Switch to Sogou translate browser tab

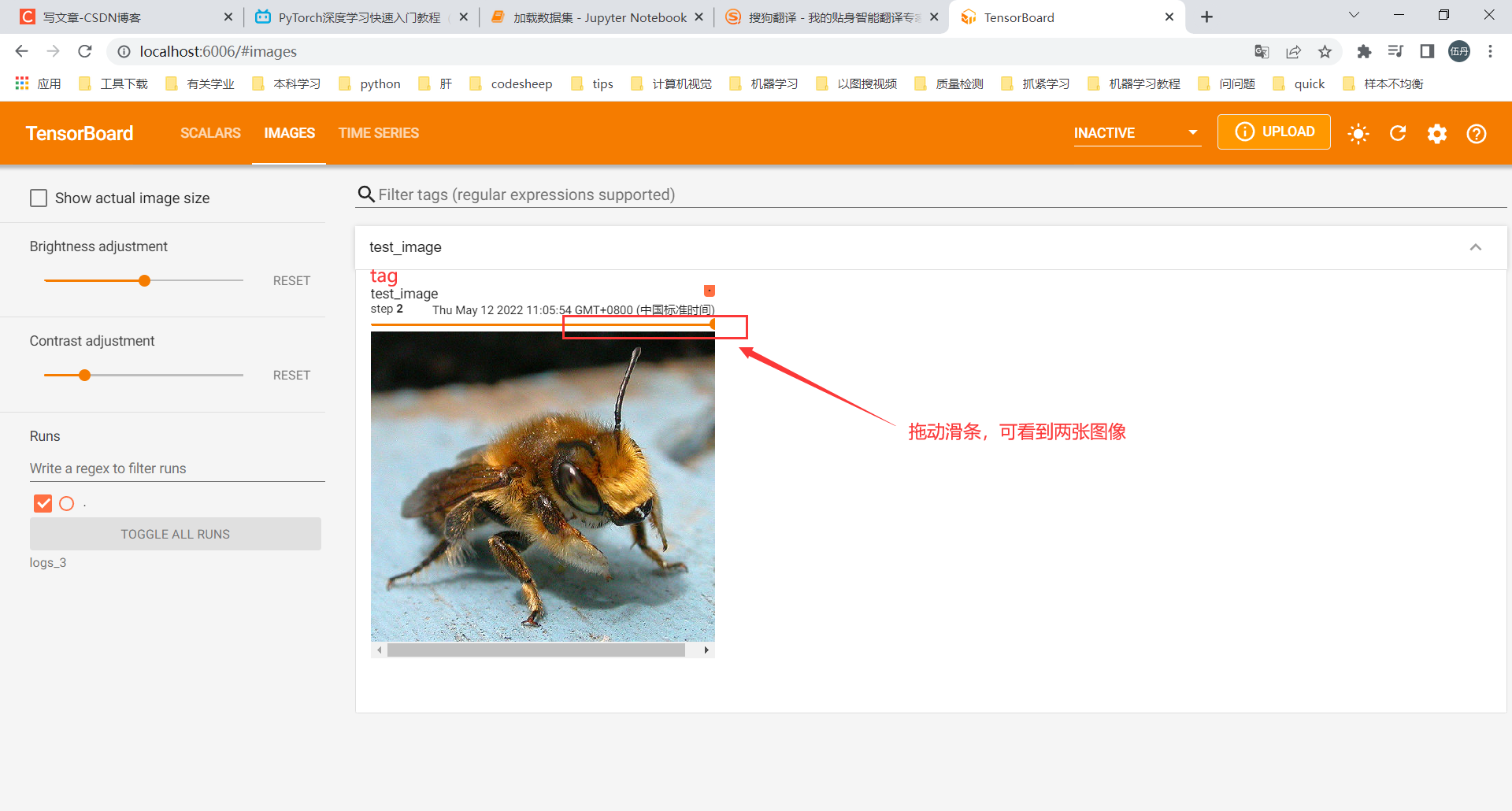[830, 17]
